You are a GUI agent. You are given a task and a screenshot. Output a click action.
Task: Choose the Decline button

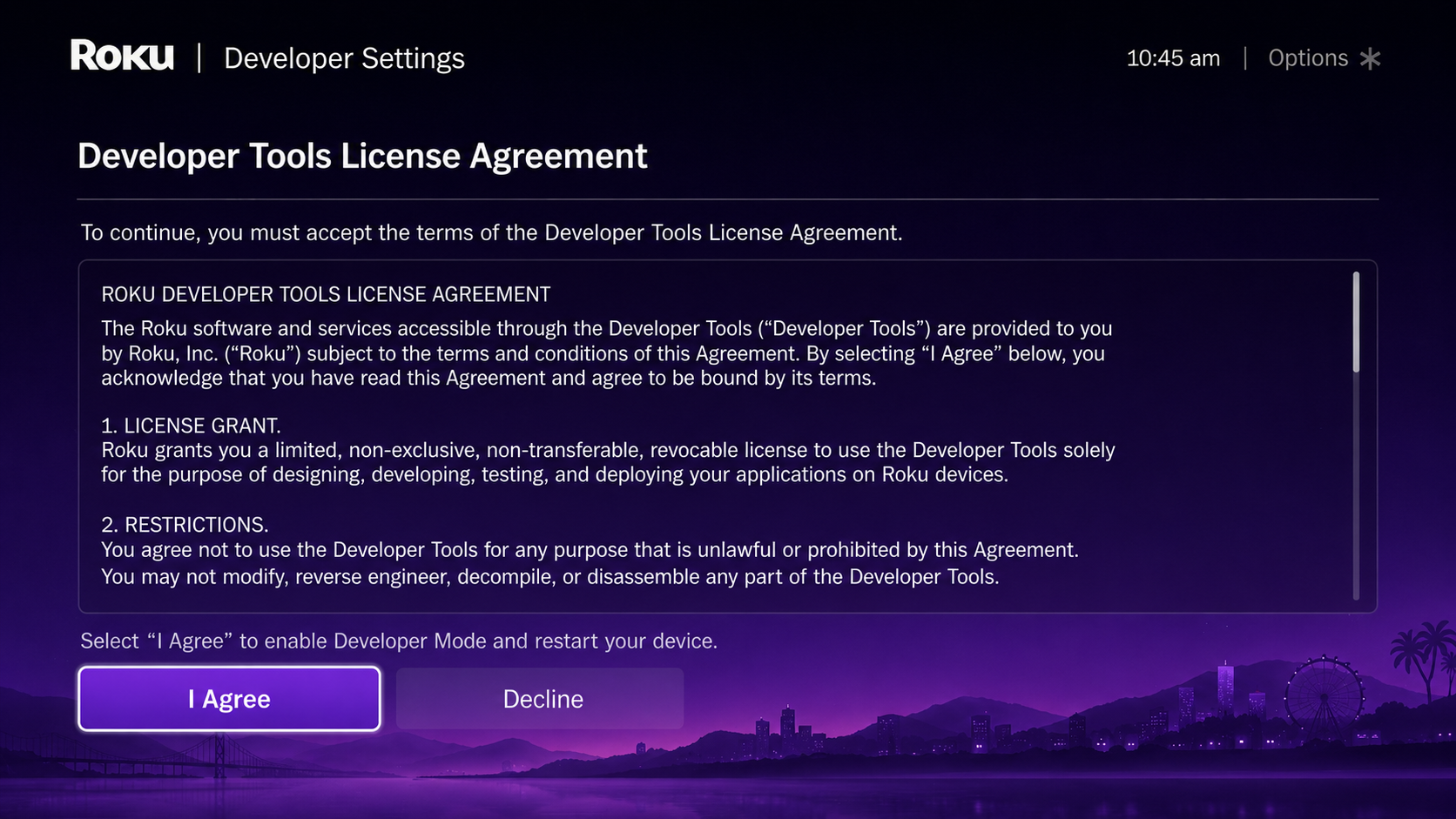click(x=540, y=699)
